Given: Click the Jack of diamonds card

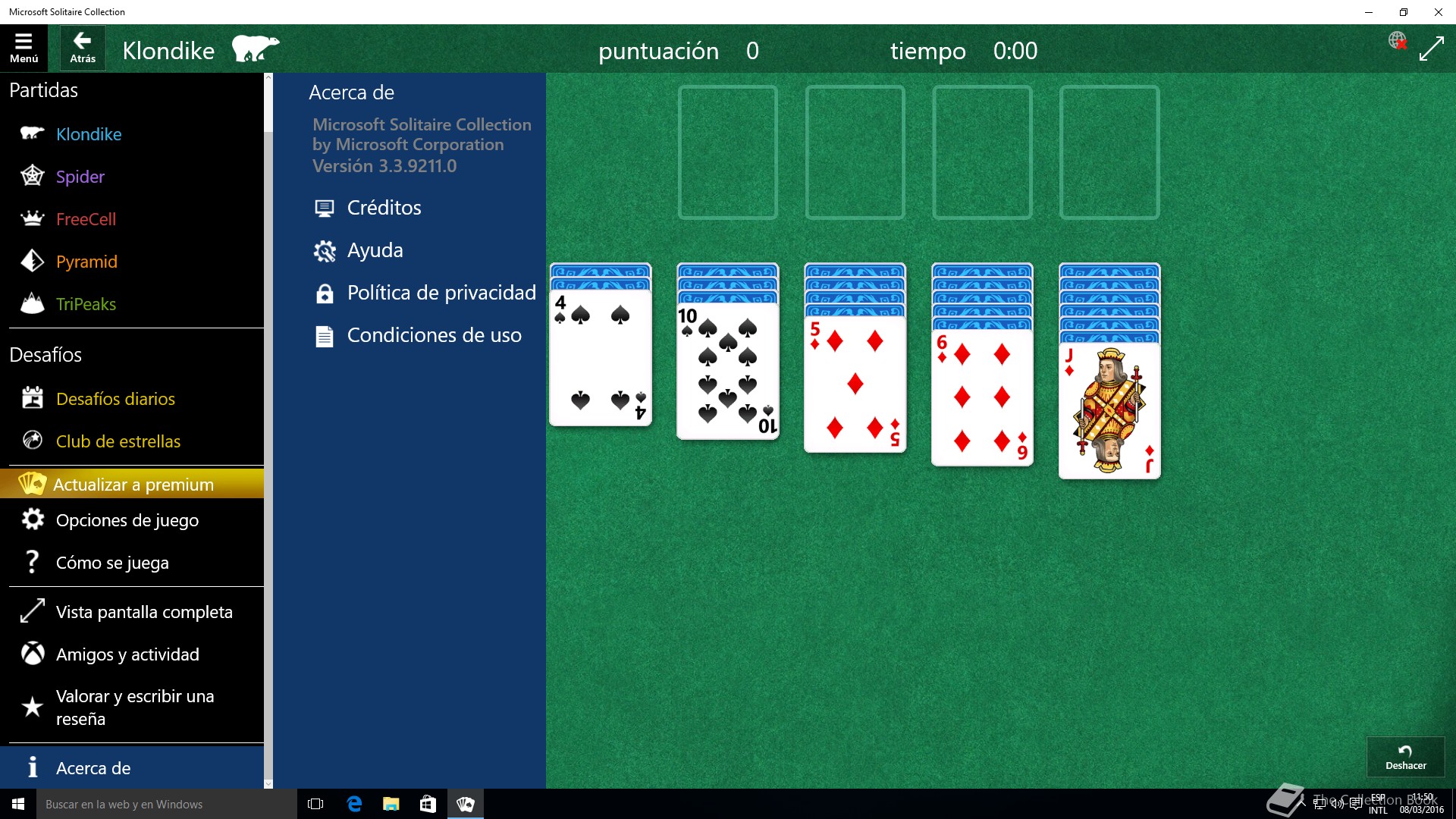Looking at the screenshot, I should point(1109,411).
